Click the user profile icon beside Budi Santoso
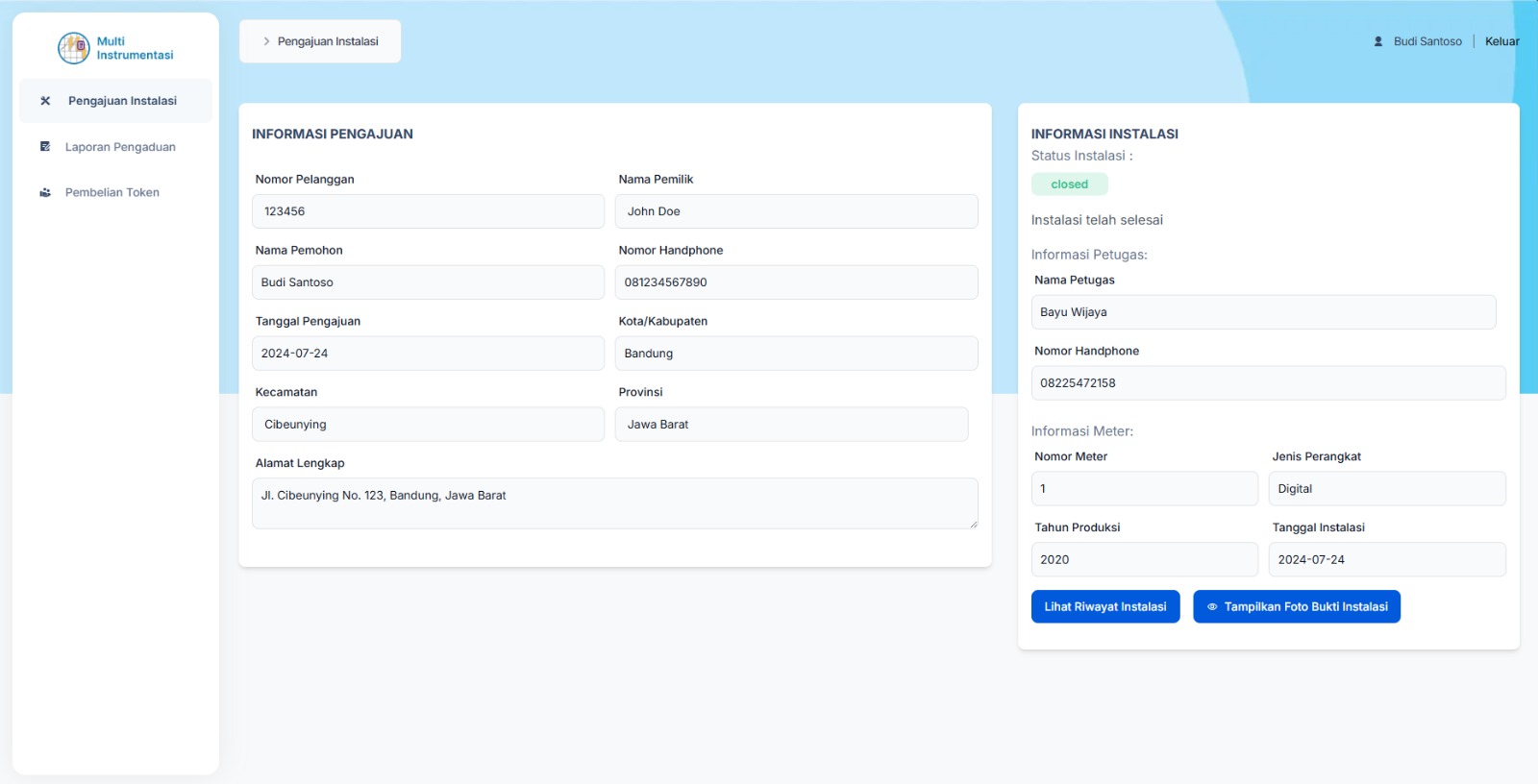Image resolution: width=1538 pixels, height=784 pixels. pyautogui.click(x=1378, y=41)
